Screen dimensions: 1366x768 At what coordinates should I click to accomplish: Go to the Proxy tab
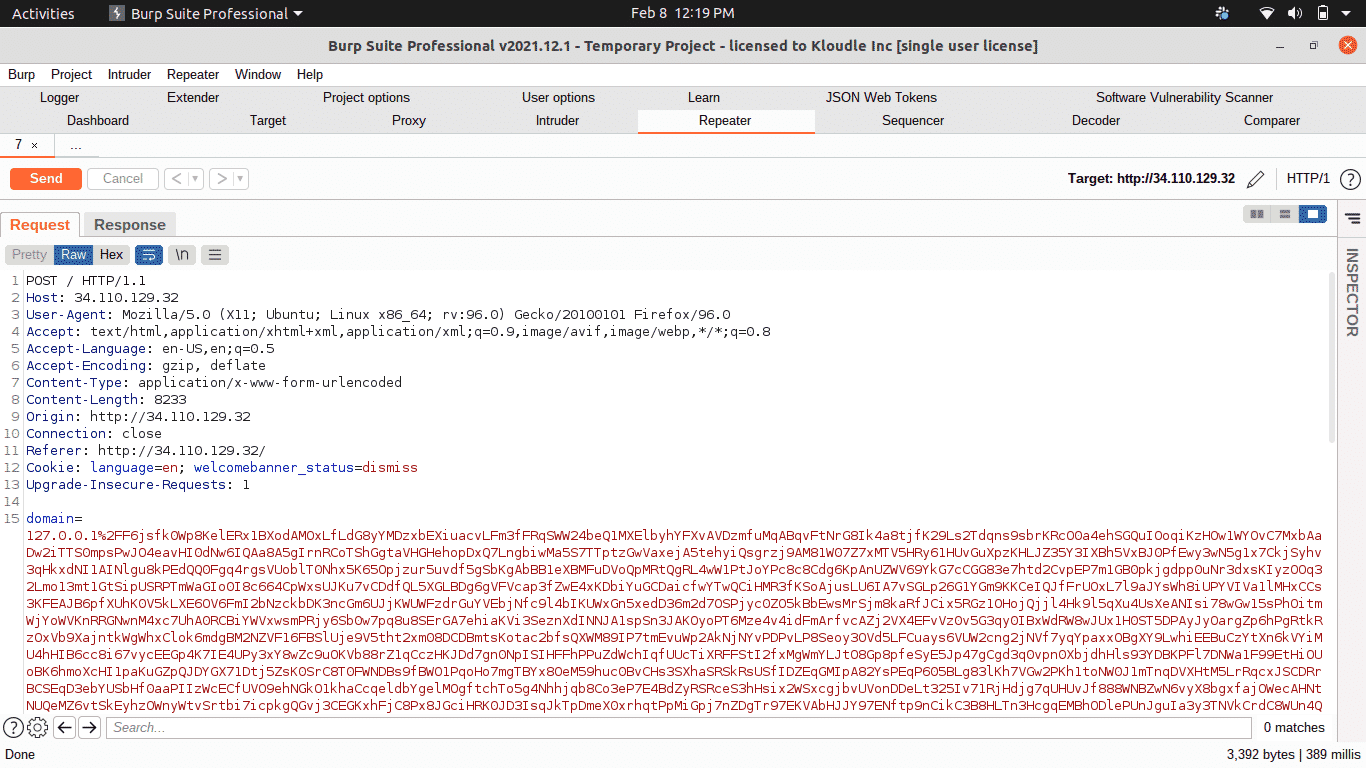pos(409,121)
